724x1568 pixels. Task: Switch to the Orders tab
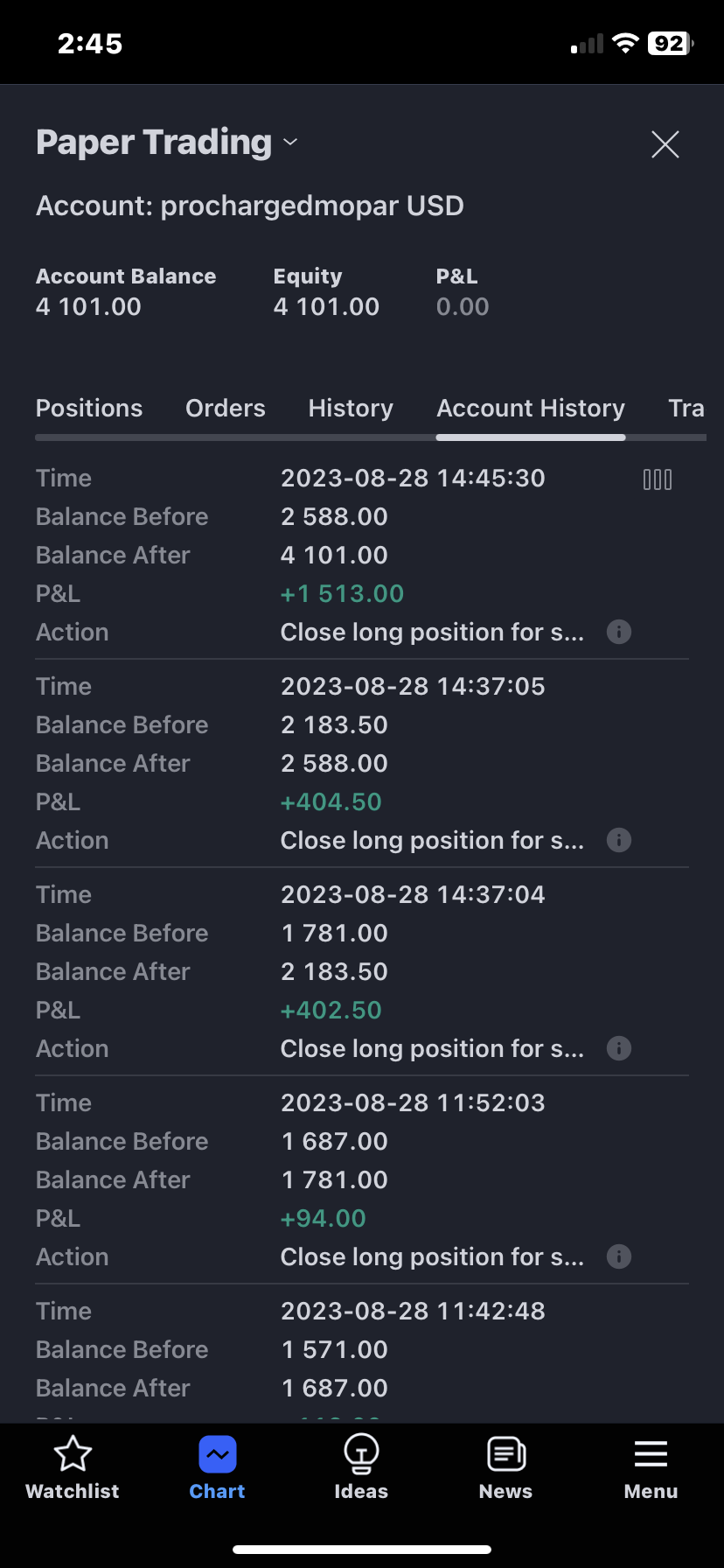pyautogui.click(x=226, y=409)
